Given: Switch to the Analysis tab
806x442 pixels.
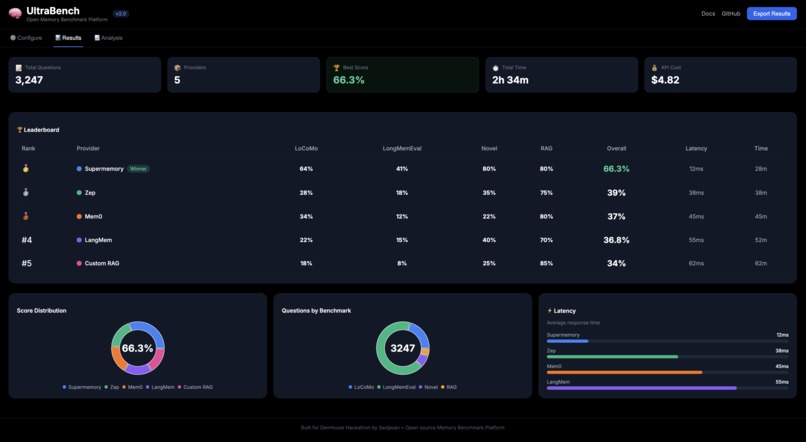Looking at the screenshot, I should 108,38.
